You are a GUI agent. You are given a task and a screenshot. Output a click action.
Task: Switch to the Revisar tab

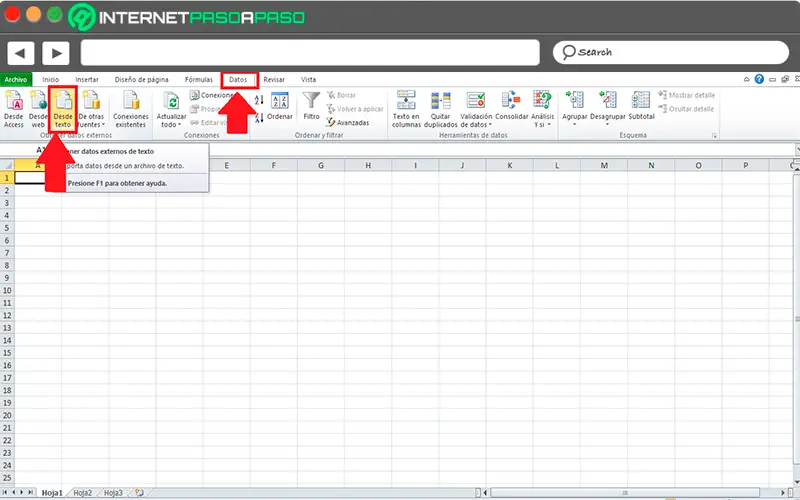pyautogui.click(x=274, y=80)
